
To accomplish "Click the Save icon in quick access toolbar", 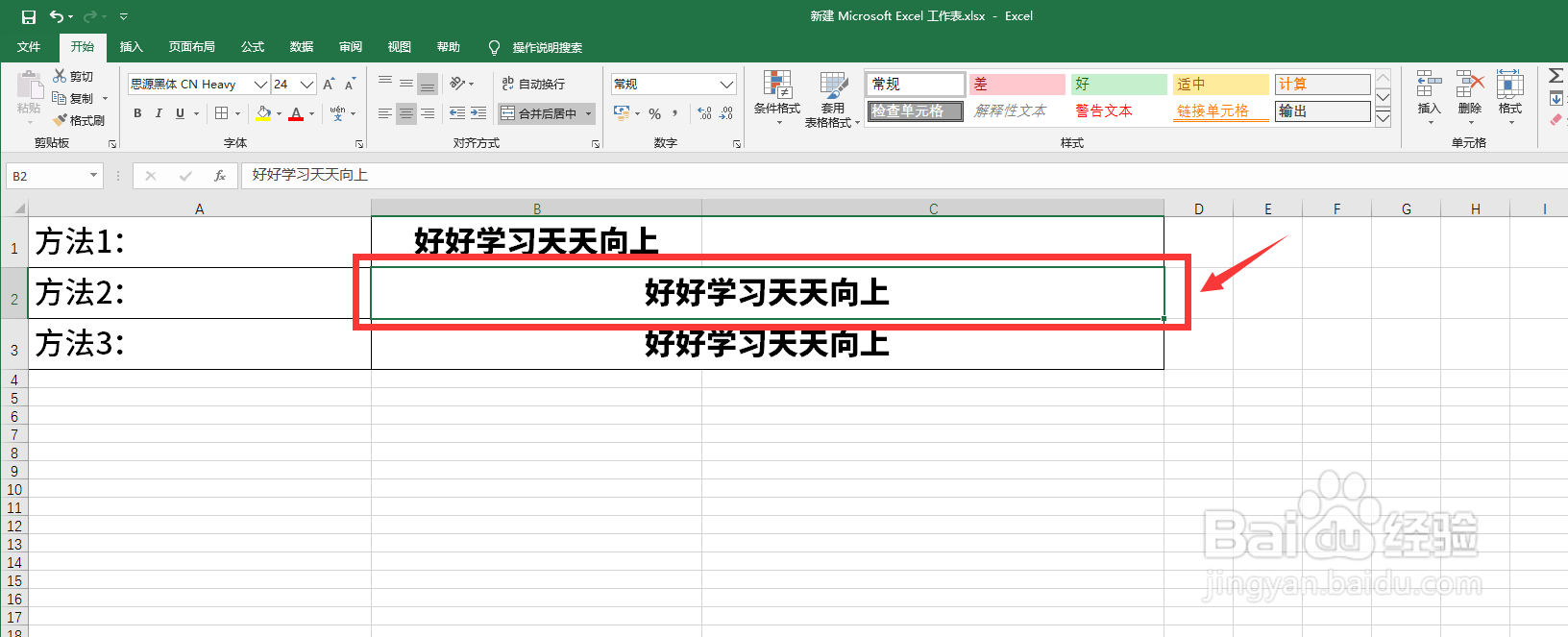I will [29, 16].
